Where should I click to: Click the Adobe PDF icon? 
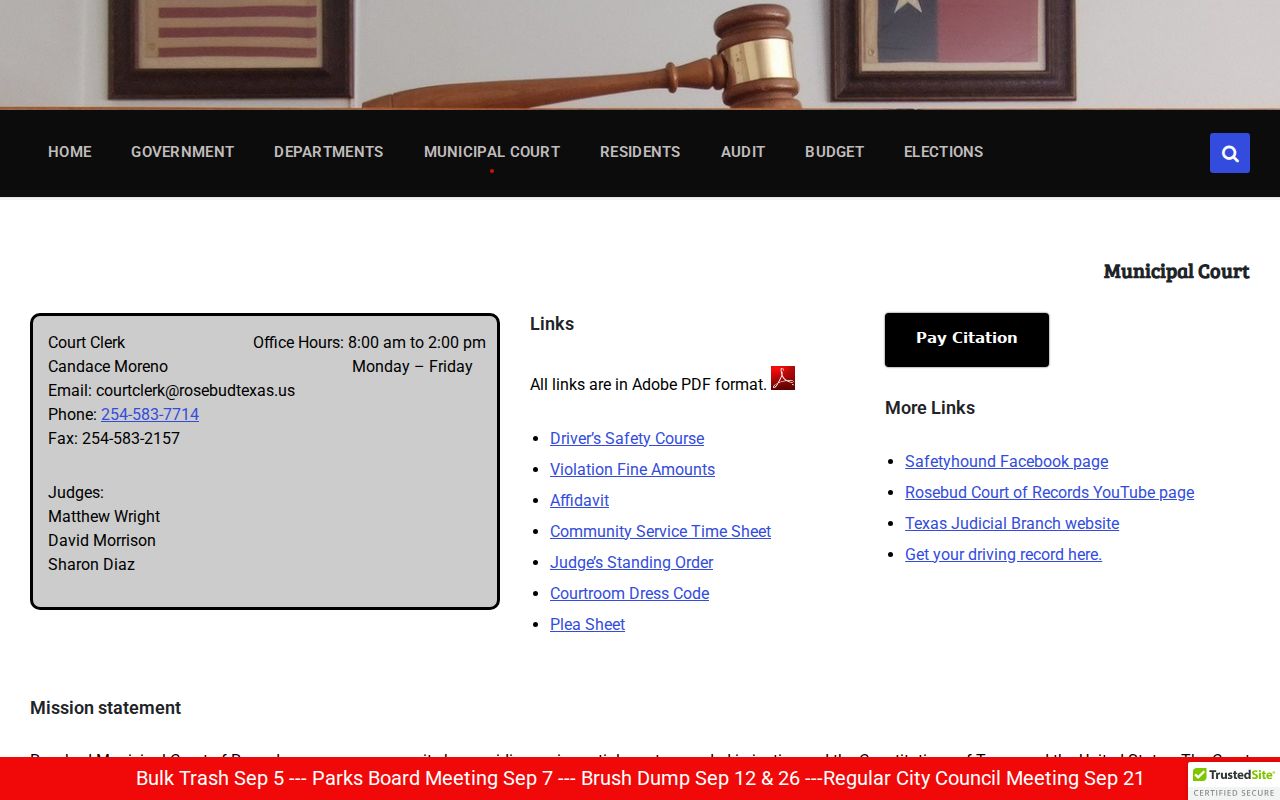tap(783, 378)
